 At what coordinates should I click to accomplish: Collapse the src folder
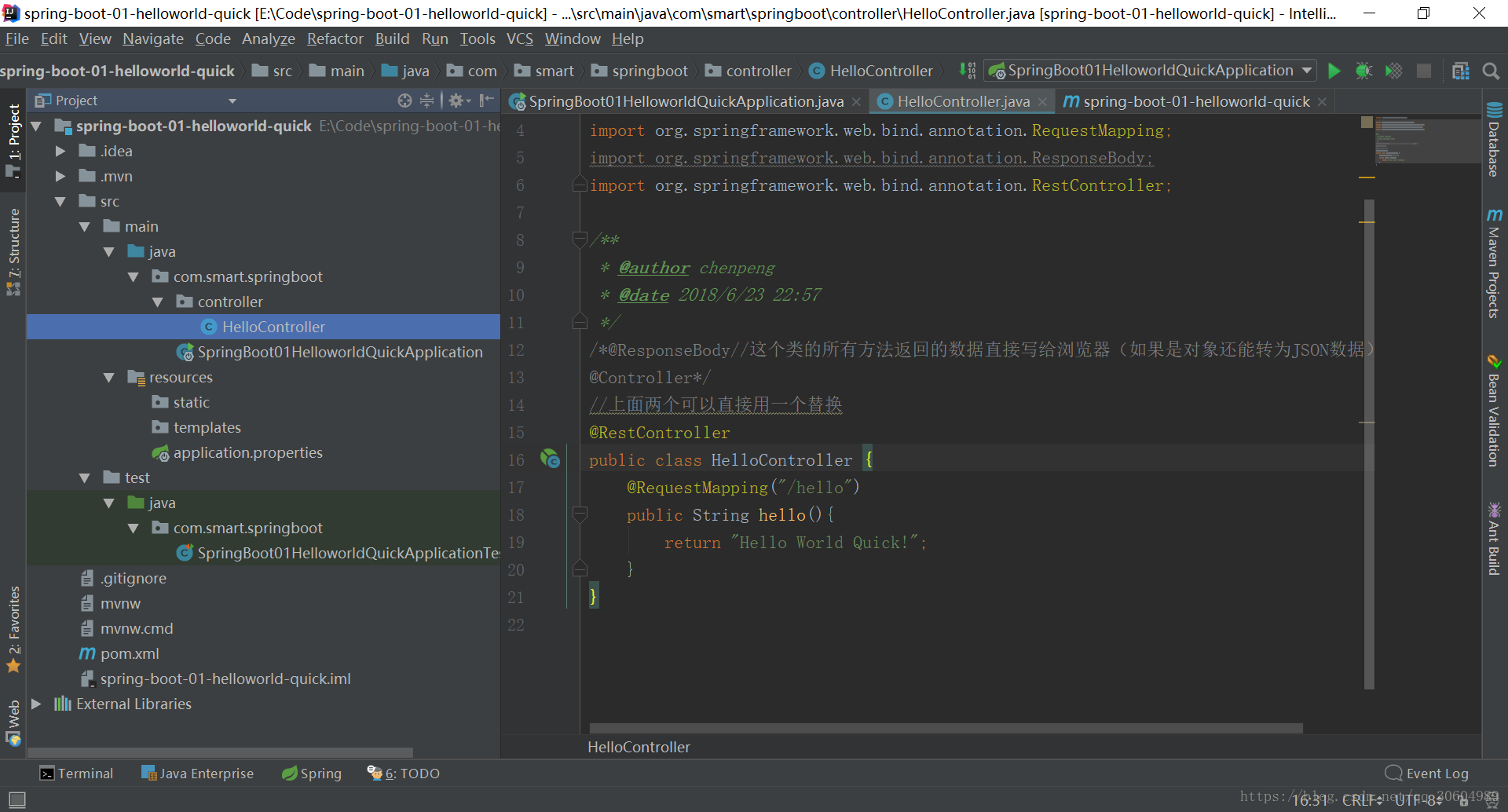pos(60,201)
